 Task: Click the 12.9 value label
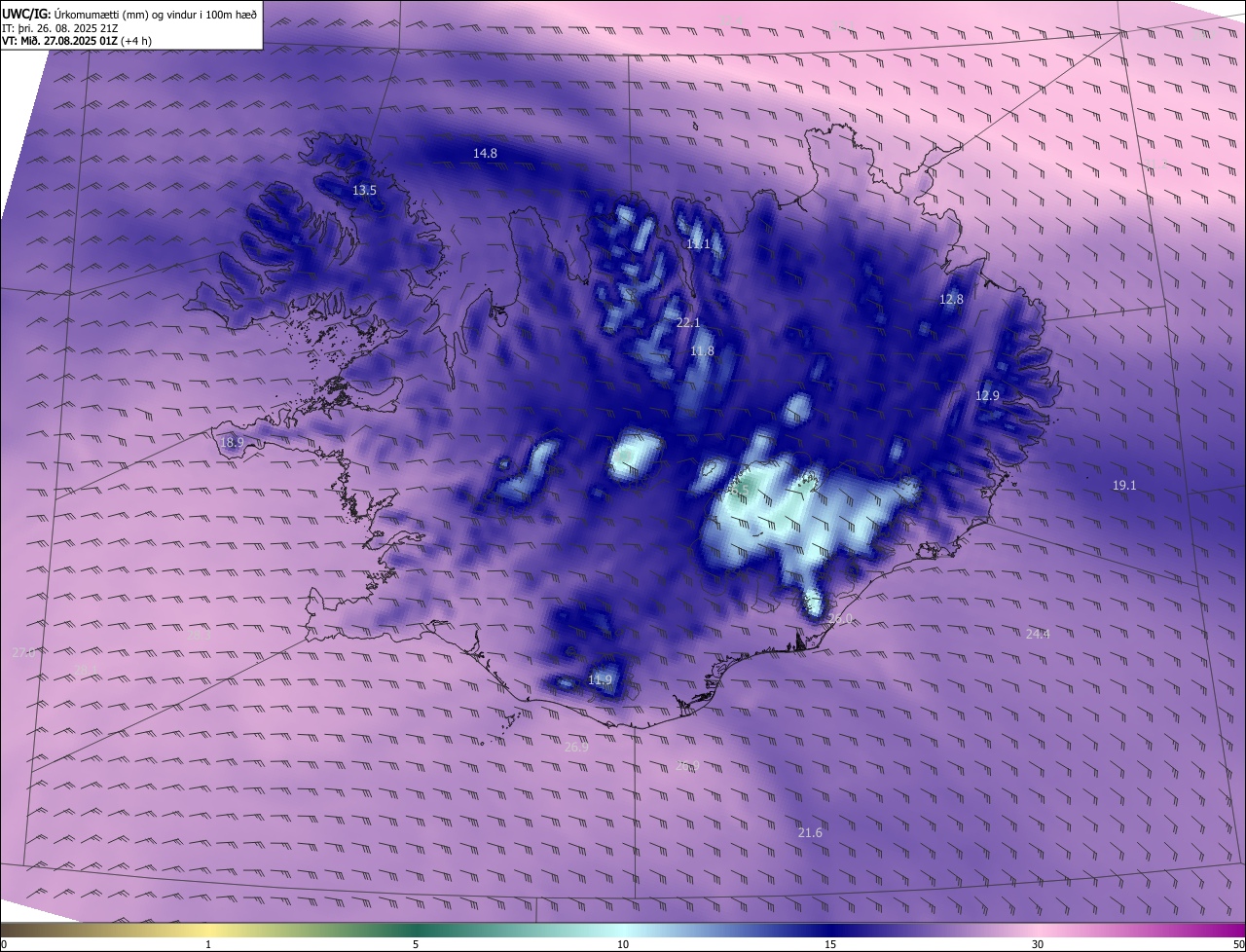[x=987, y=396]
